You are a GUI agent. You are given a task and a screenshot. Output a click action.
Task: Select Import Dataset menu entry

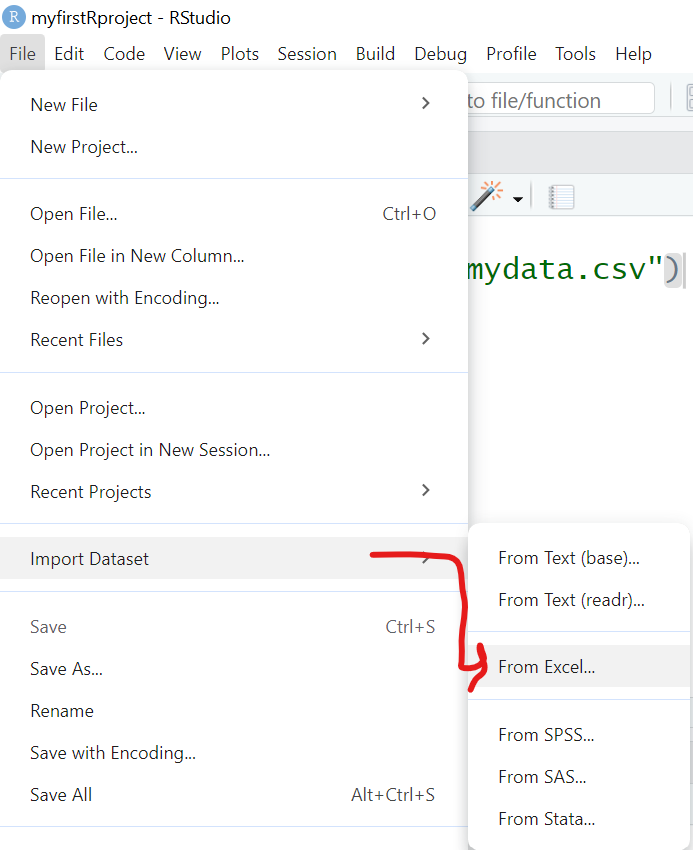(x=234, y=558)
